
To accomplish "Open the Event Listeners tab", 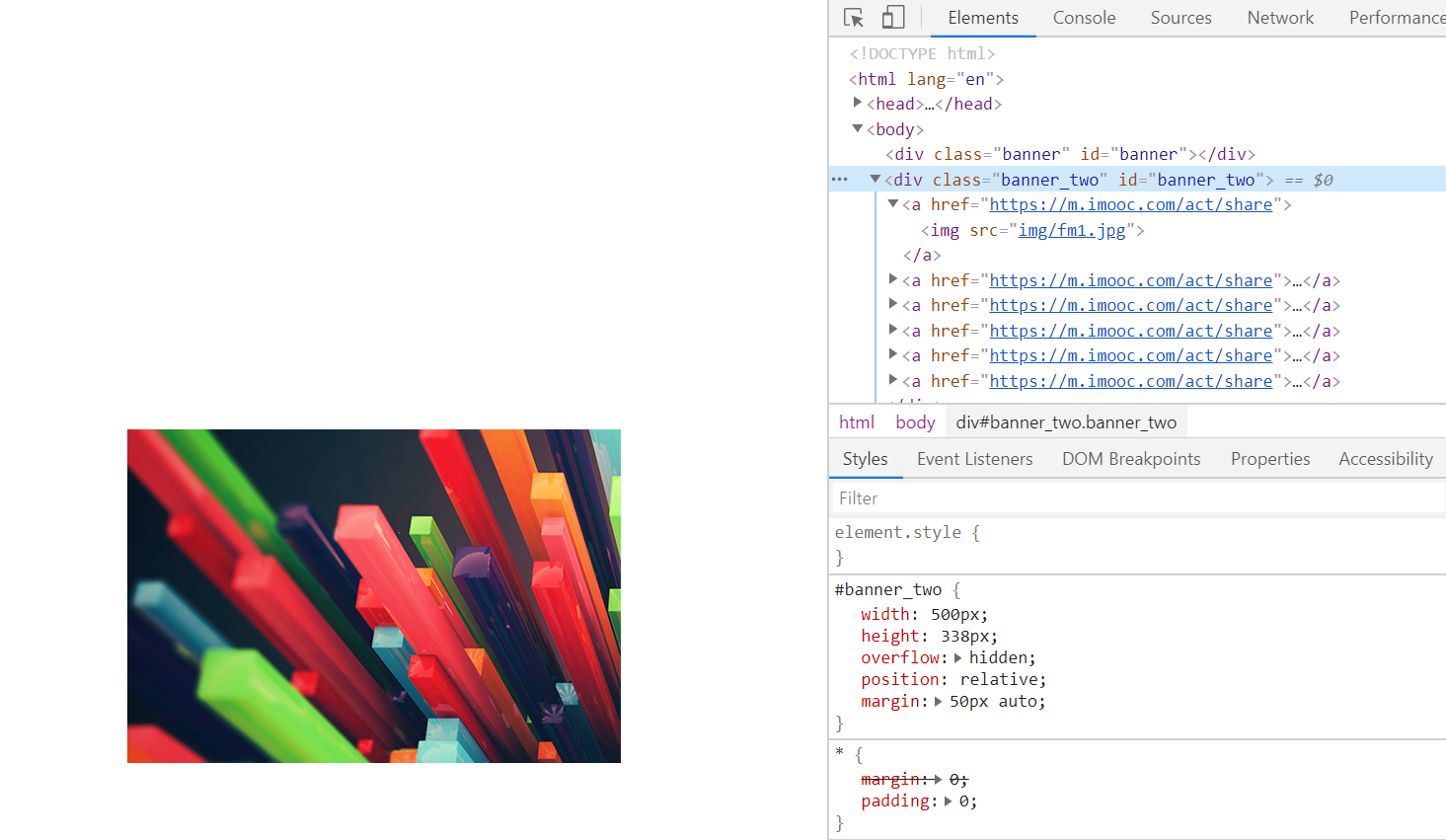I will coord(974,459).
